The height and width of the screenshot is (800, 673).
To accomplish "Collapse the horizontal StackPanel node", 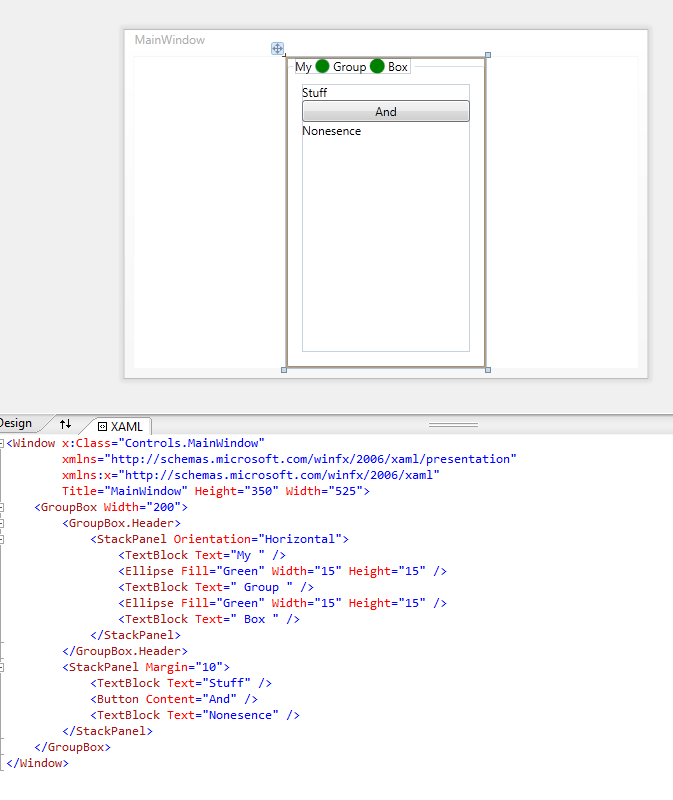I will [3, 539].
